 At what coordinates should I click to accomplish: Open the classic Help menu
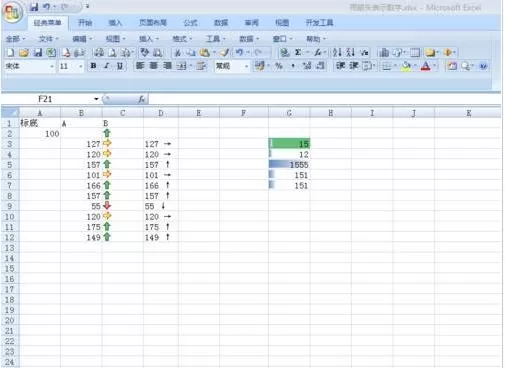[316, 39]
